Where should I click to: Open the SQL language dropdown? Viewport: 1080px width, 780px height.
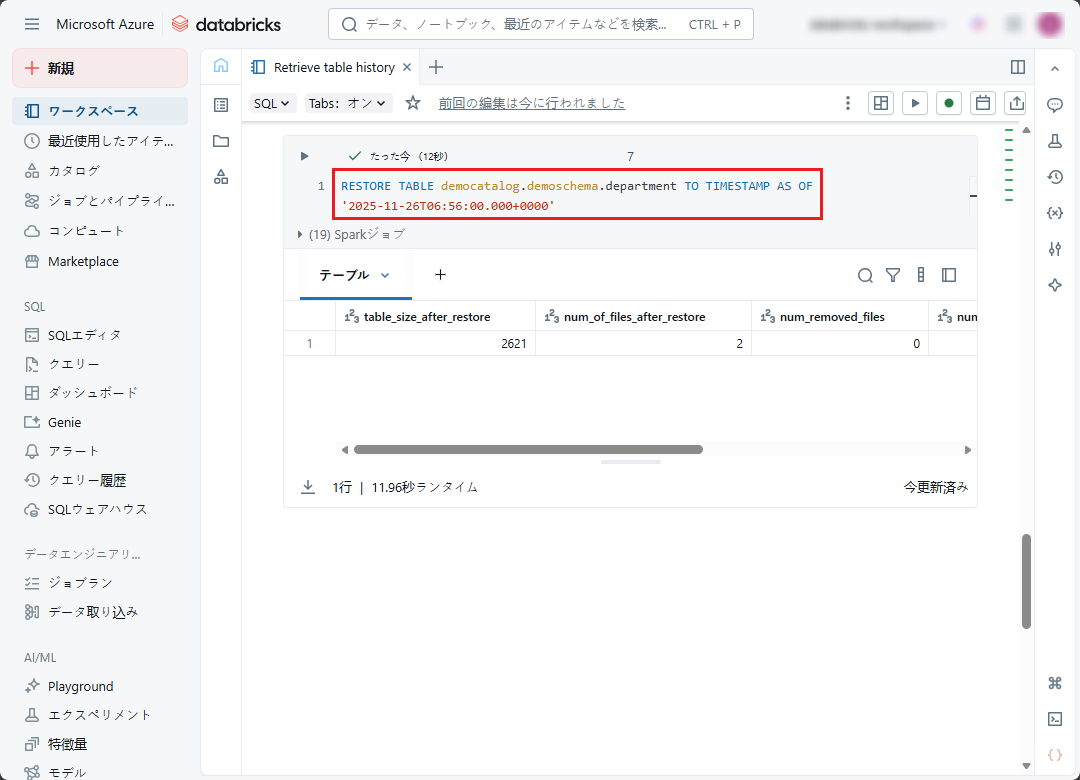272,103
